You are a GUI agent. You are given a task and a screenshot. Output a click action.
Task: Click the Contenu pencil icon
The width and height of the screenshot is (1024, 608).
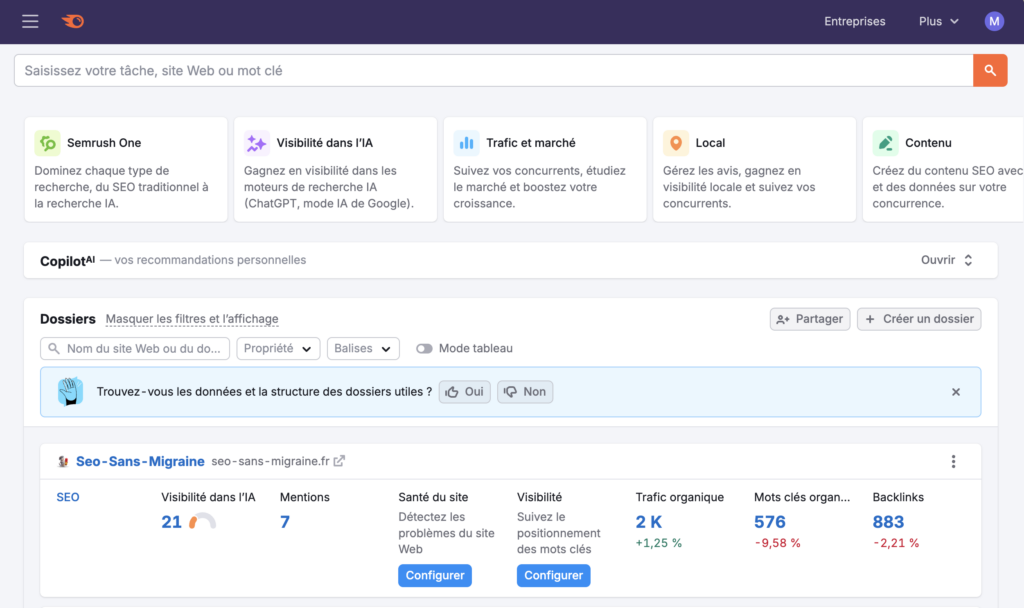(x=886, y=143)
